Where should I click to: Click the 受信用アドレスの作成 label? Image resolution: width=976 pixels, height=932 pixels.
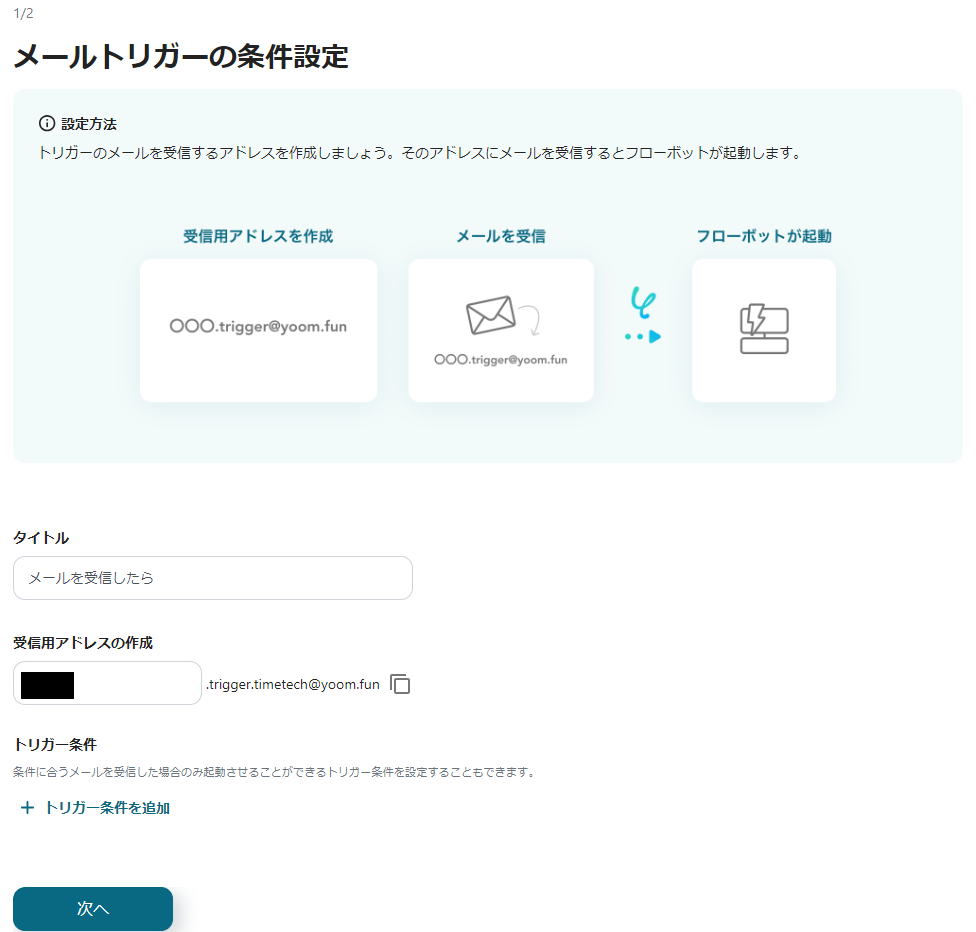click(83, 643)
